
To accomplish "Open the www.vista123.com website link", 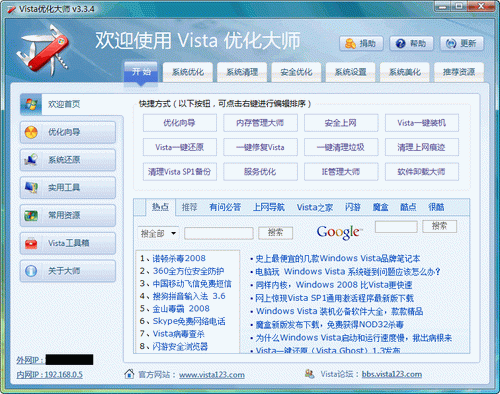I will point(212,375).
